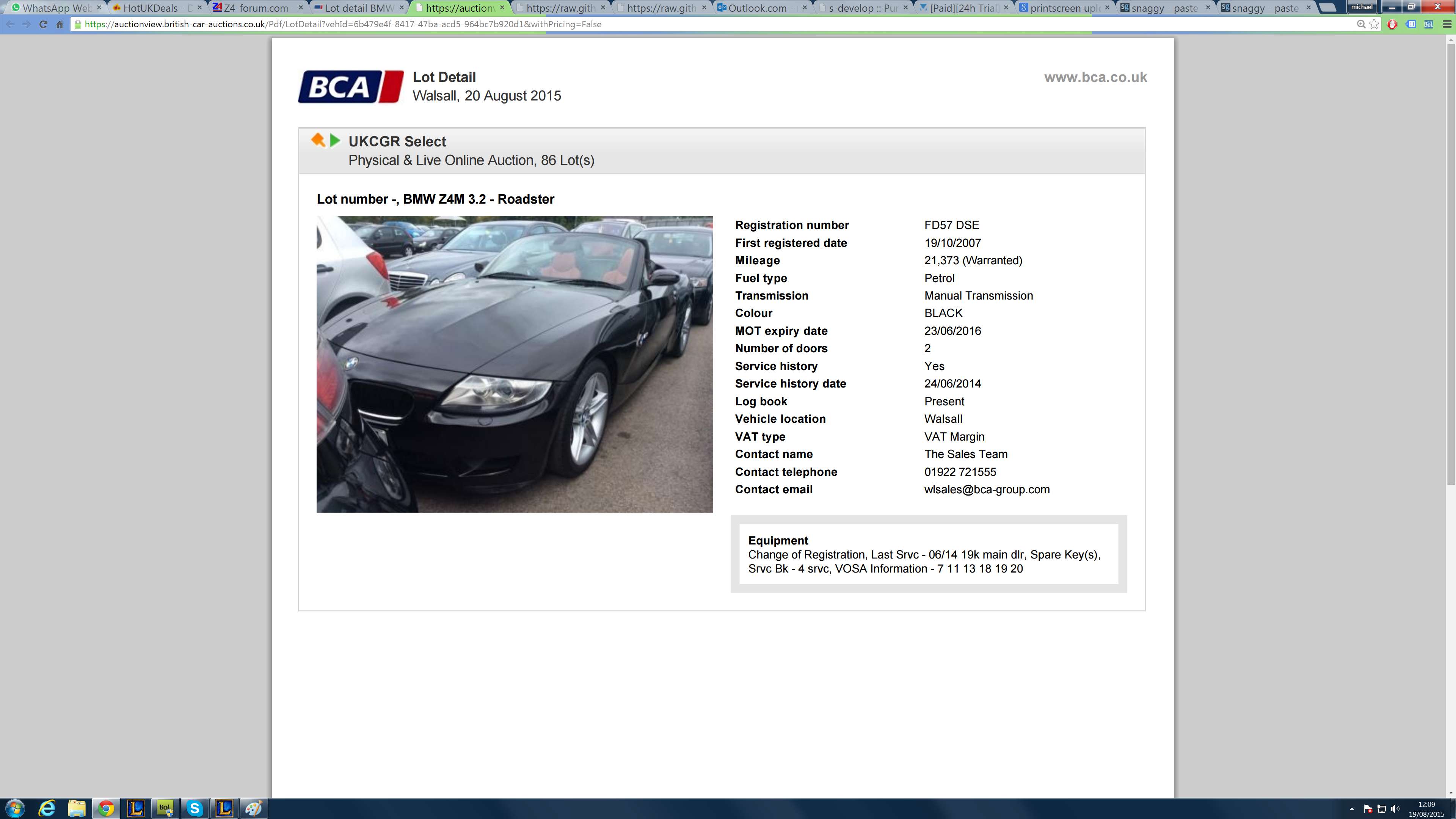Screen dimensions: 1456x819
Task: Switch to the Z4-forum.com tab
Action: (258, 8)
